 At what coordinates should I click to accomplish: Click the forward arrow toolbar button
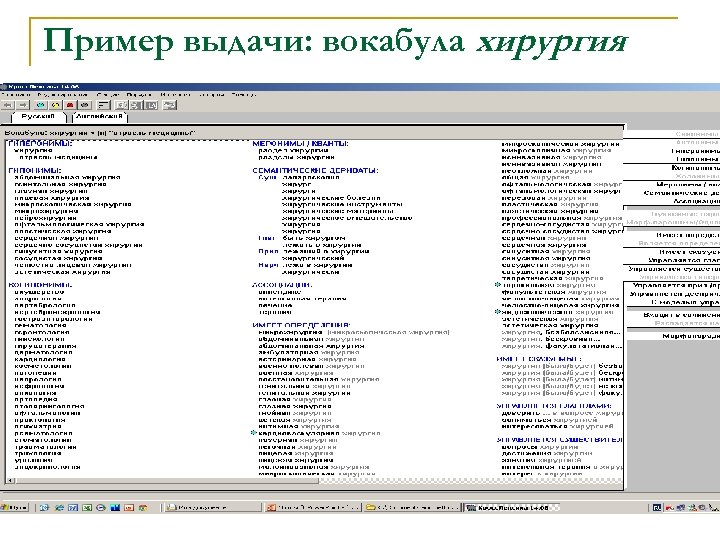point(22,105)
